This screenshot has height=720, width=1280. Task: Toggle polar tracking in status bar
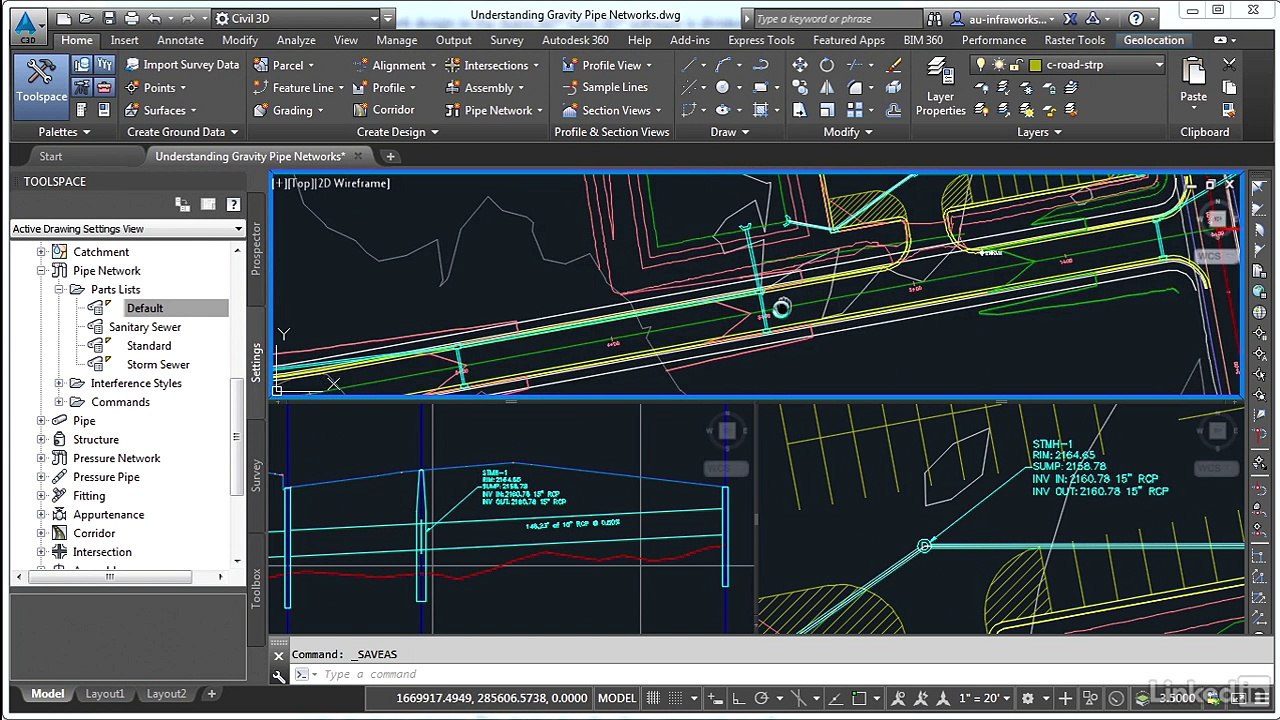pos(761,698)
